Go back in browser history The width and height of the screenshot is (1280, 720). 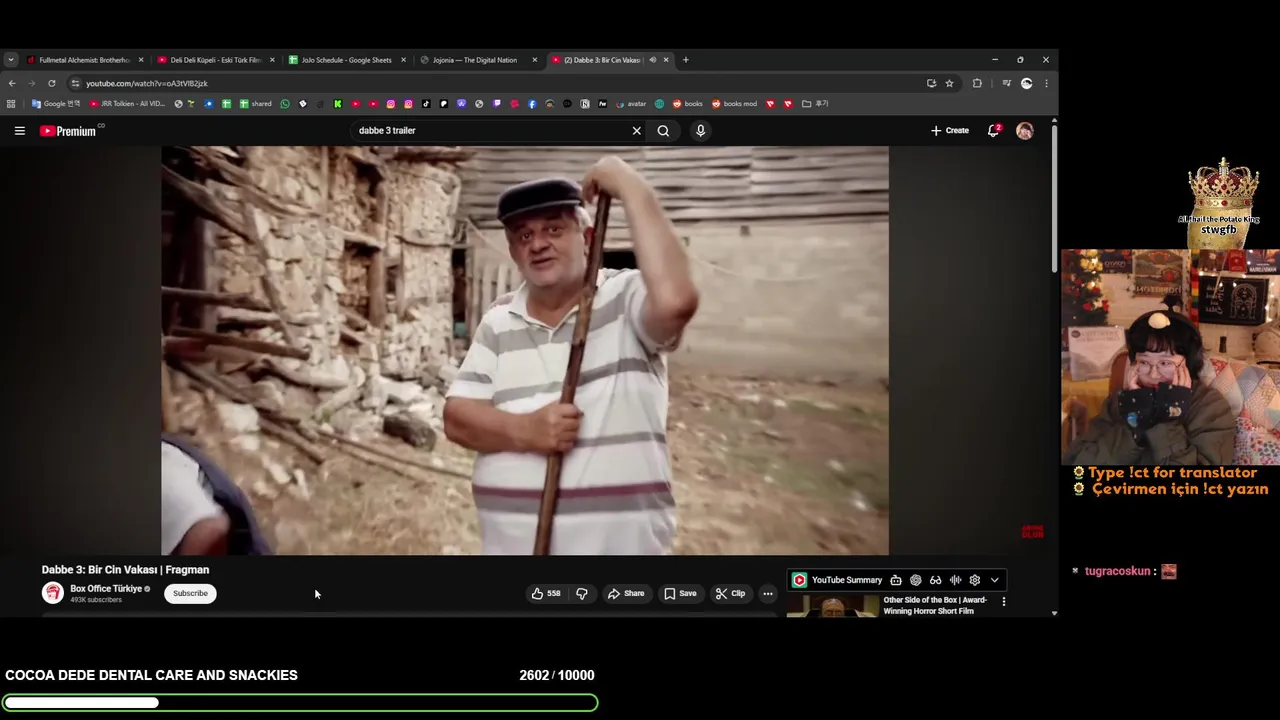(x=12, y=83)
